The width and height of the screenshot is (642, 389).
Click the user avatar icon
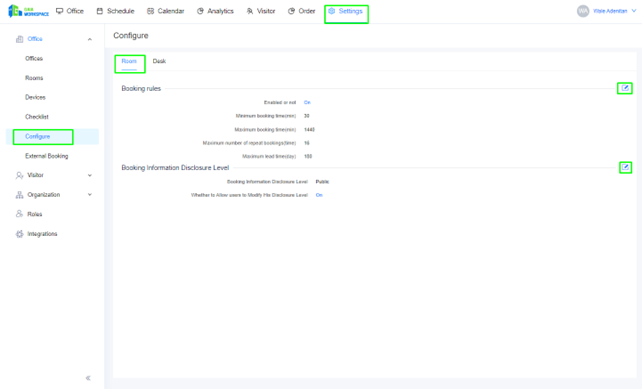click(583, 11)
